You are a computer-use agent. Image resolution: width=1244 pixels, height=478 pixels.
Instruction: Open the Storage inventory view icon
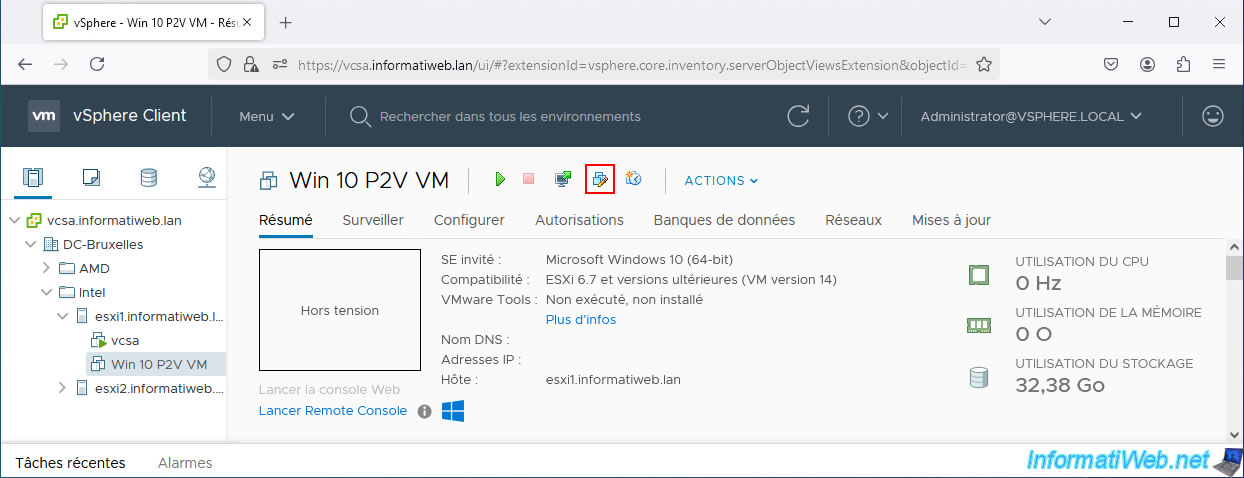(x=148, y=178)
